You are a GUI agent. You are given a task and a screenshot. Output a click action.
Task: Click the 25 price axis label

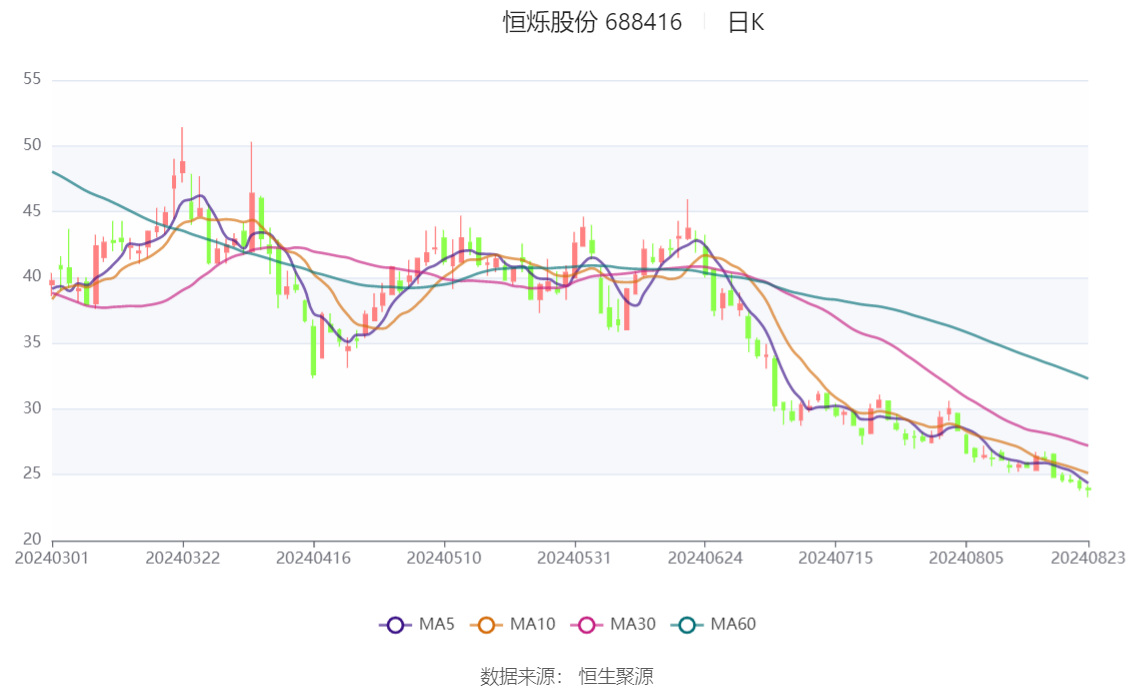coord(32,474)
